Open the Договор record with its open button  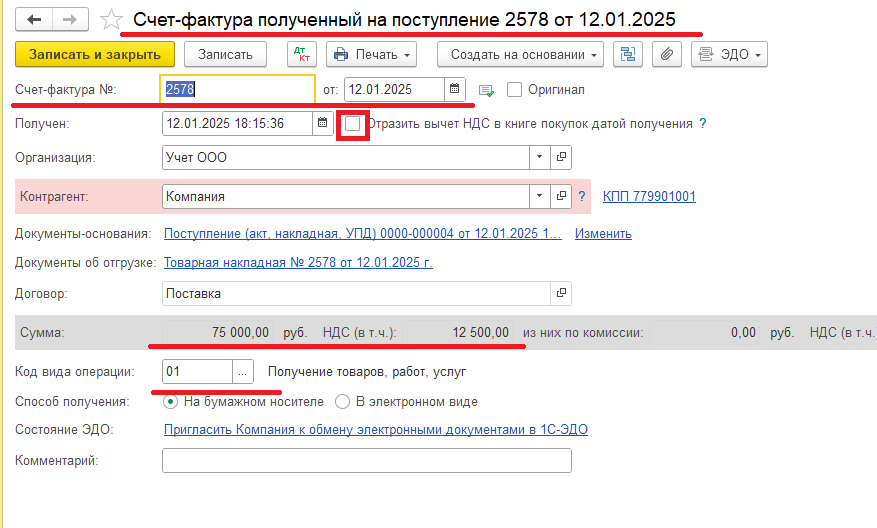pos(561,293)
